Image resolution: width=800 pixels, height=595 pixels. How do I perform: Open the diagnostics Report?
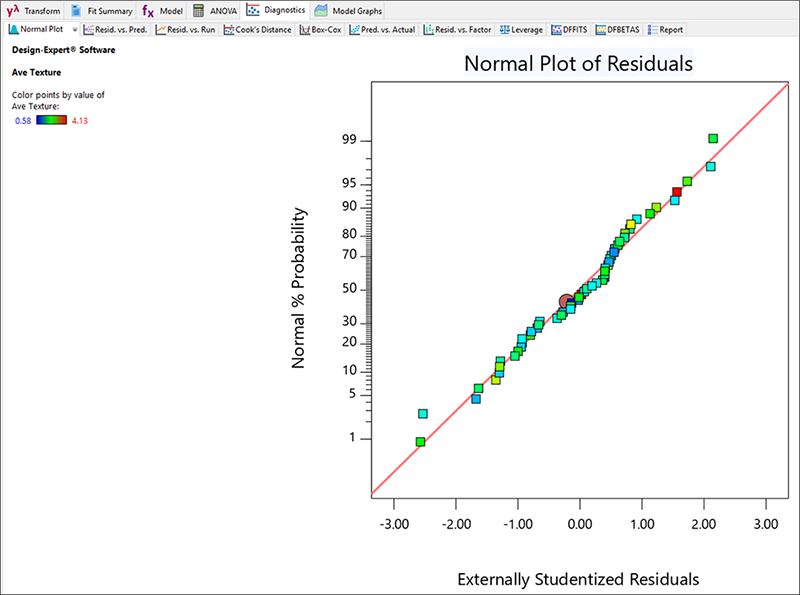(666, 30)
